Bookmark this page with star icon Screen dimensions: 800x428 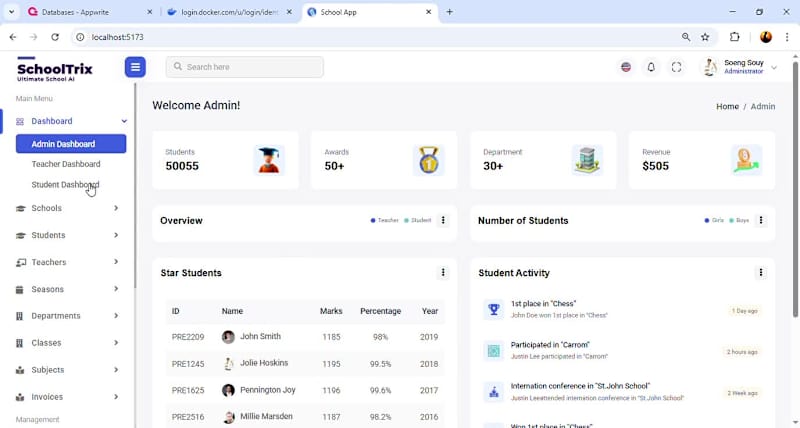click(x=705, y=37)
